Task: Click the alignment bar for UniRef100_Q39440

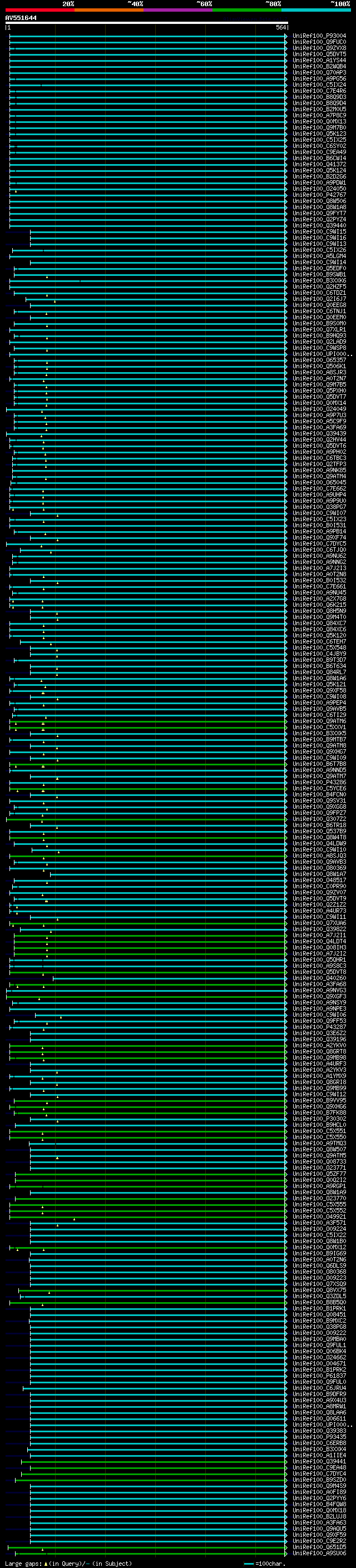Action: (148, 226)
